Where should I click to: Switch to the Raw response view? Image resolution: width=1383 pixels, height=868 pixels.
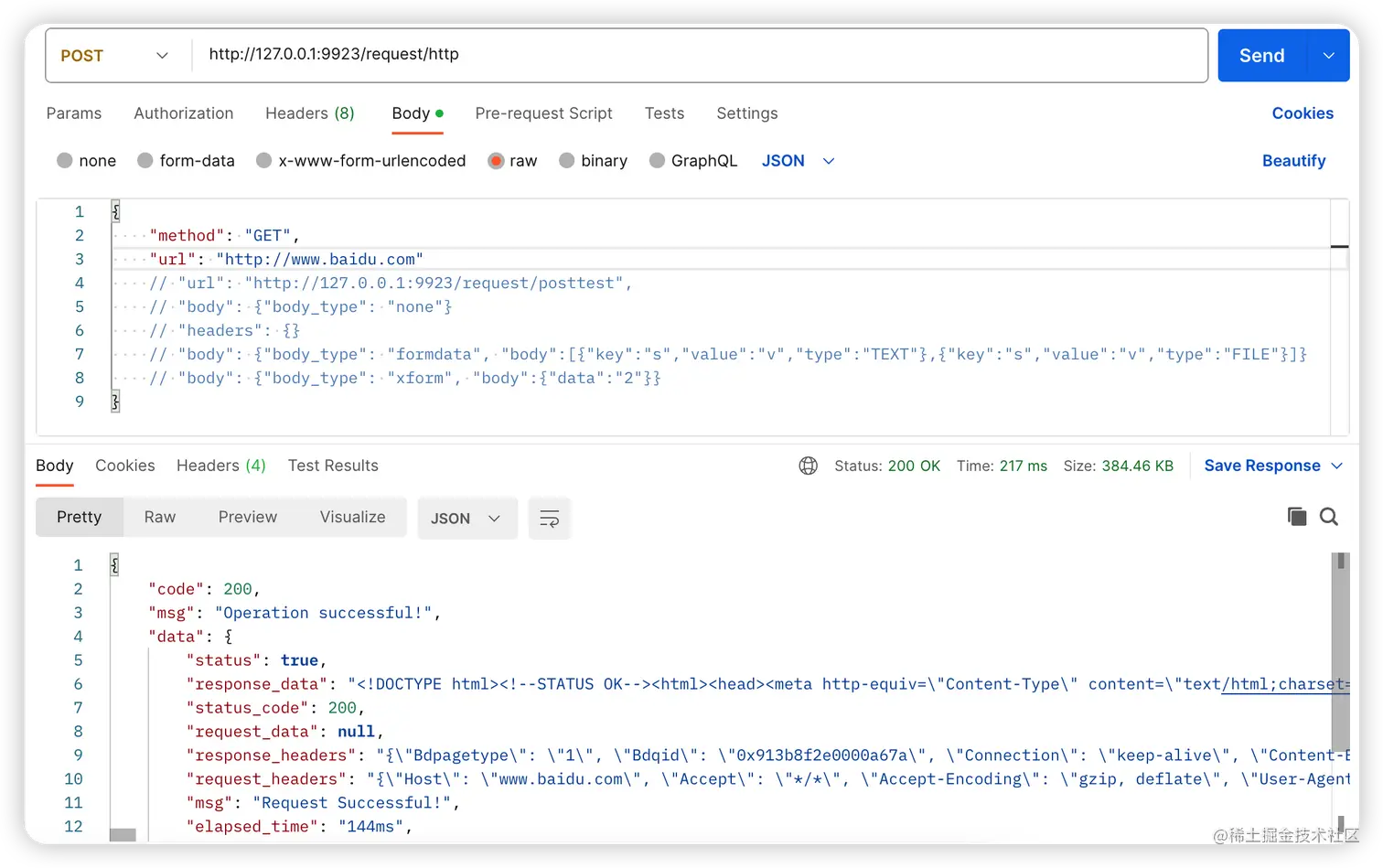pos(160,517)
